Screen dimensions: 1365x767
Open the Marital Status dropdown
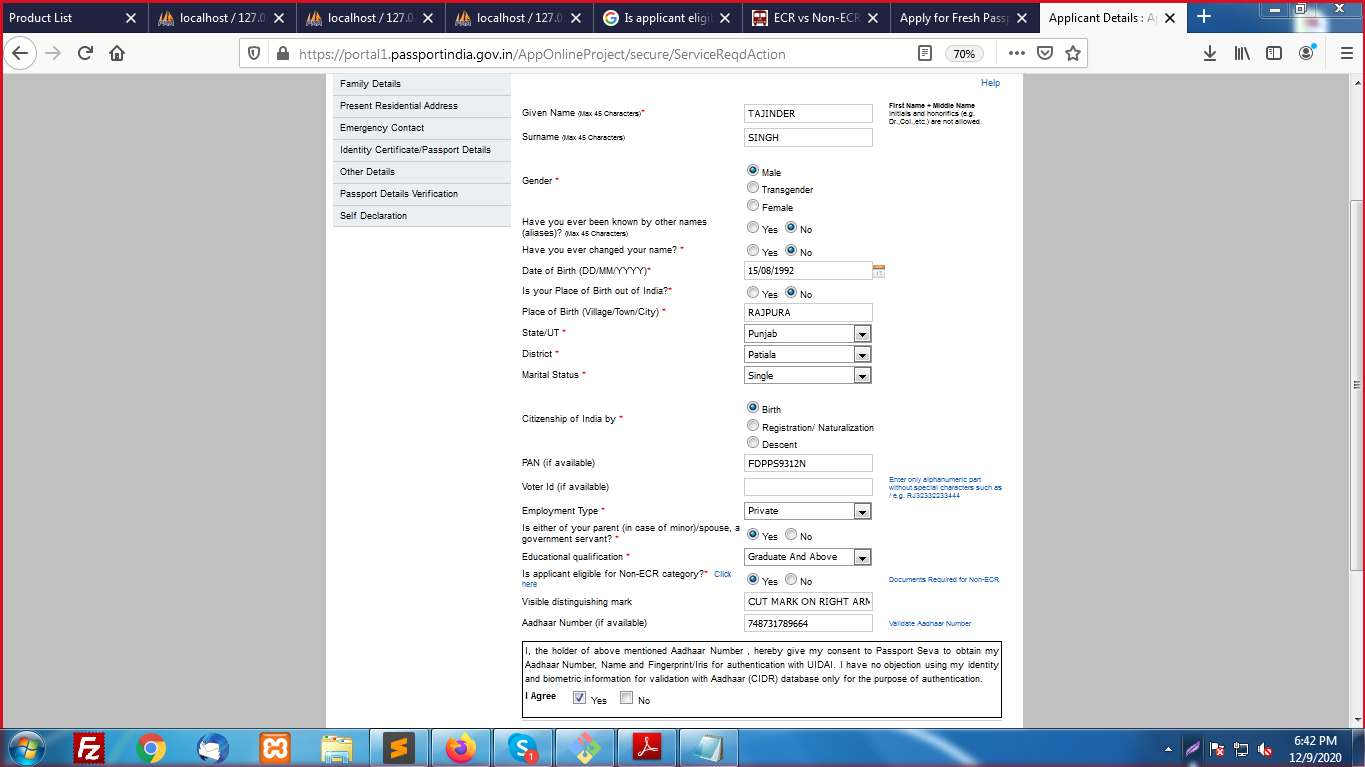tap(862, 376)
